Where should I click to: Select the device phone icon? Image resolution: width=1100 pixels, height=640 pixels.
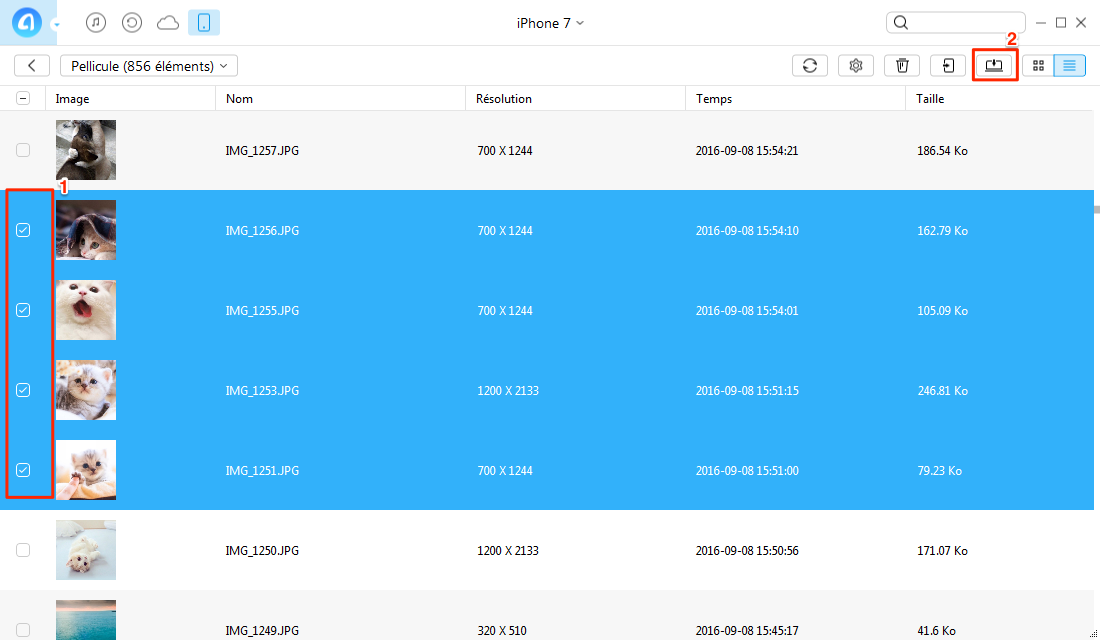tap(203, 22)
